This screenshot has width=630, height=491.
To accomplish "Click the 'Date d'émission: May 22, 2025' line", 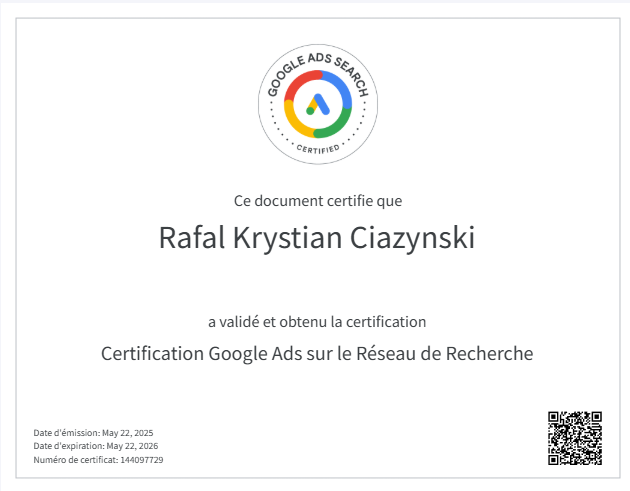I will click(93, 433).
